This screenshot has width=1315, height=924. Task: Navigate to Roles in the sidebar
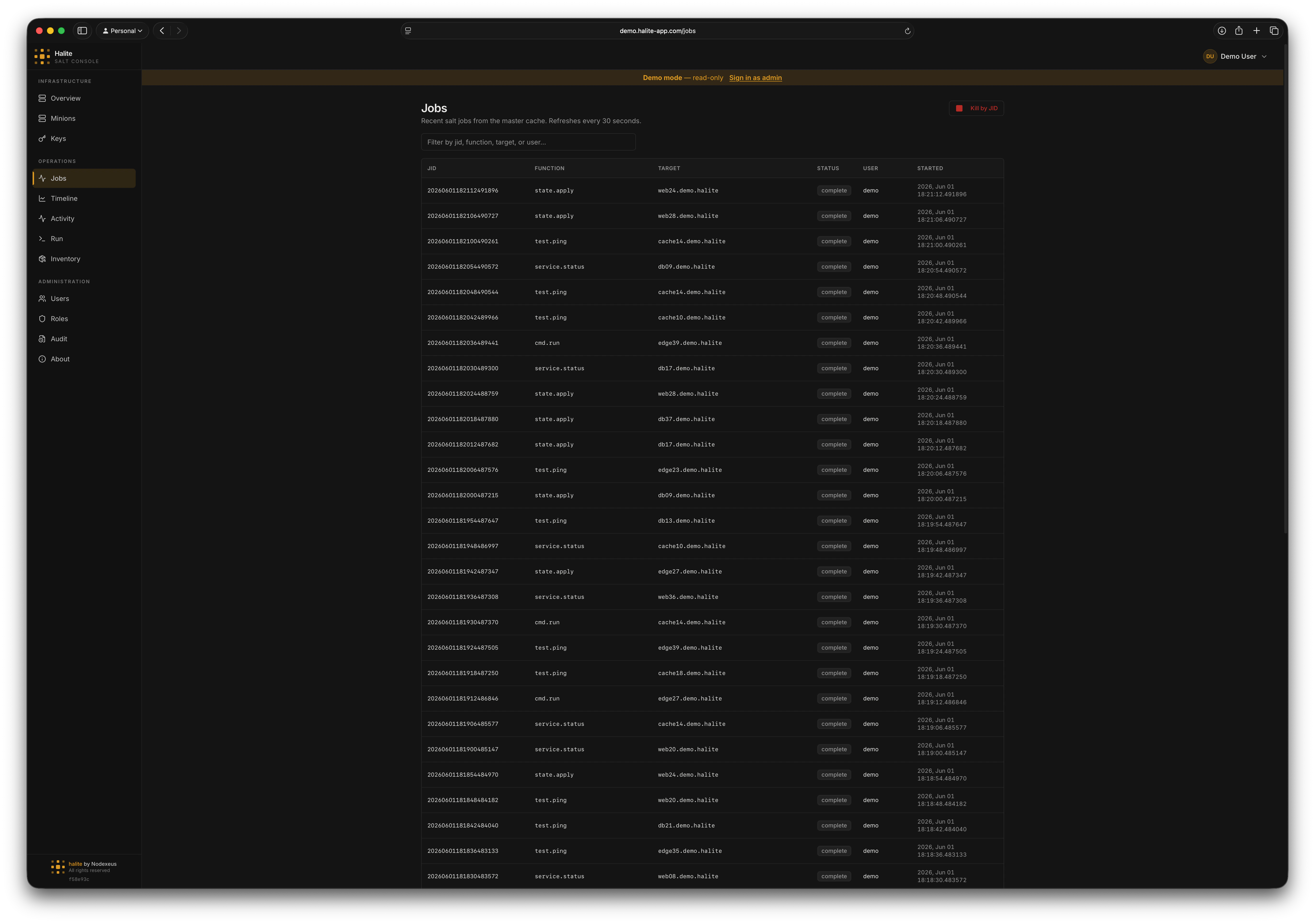point(84,319)
